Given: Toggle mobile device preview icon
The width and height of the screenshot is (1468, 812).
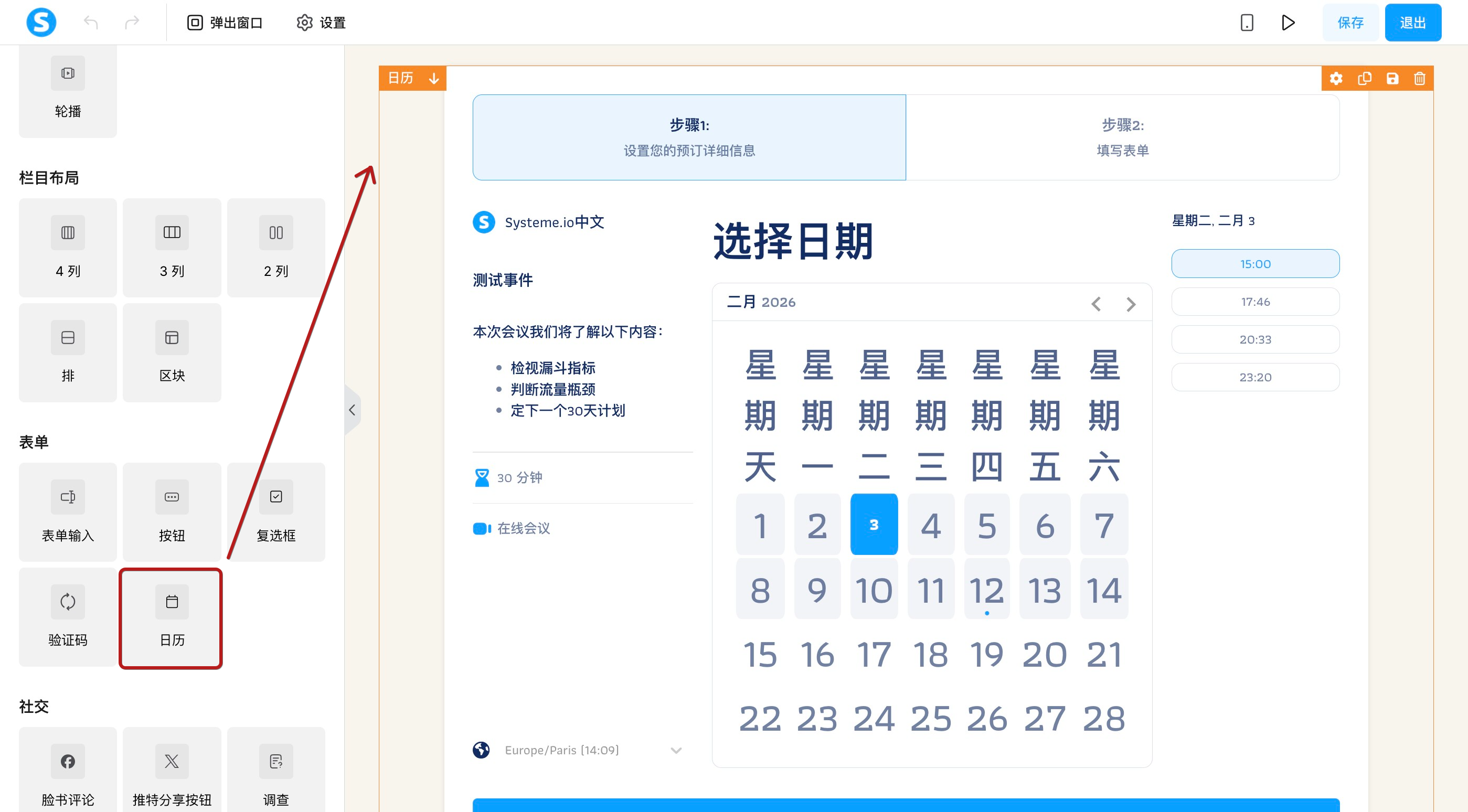Looking at the screenshot, I should coord(1246,23).
